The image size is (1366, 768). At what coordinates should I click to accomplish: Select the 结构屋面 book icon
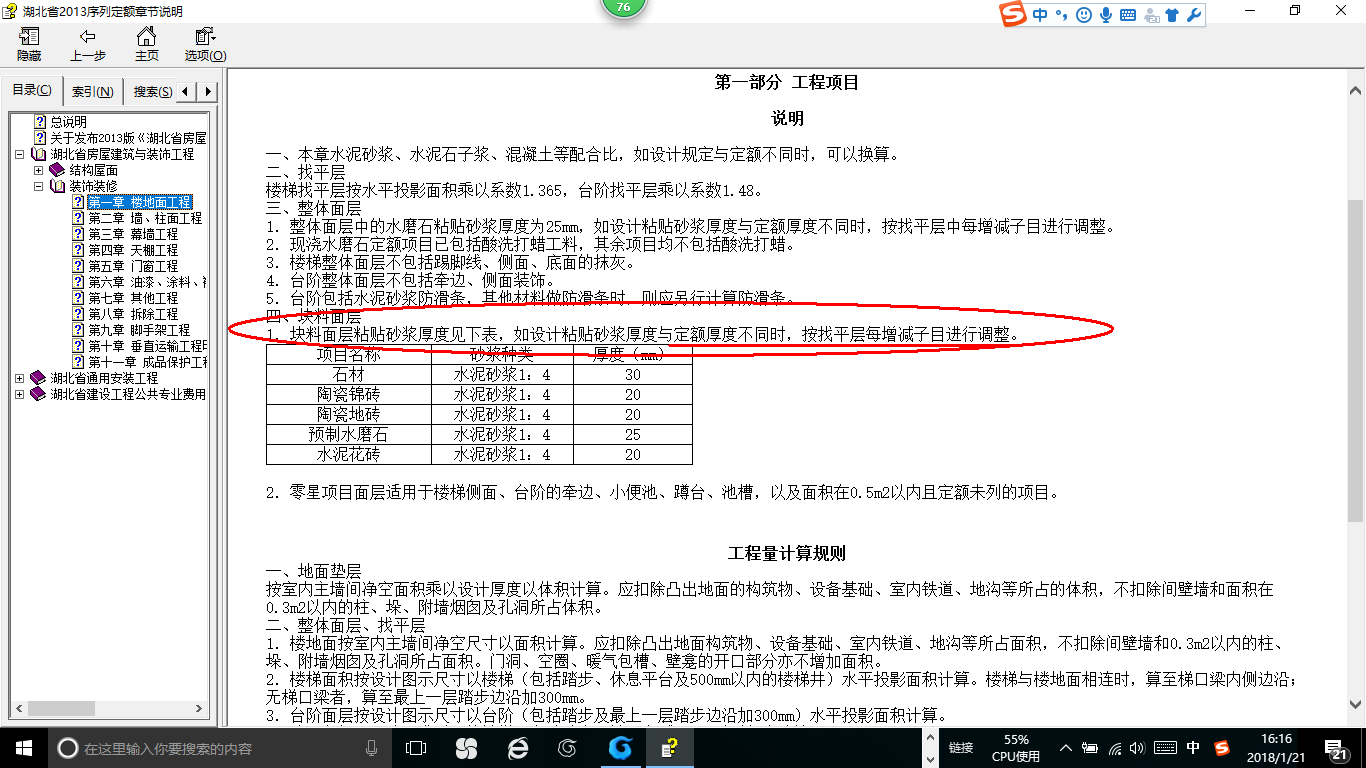pyautogui.click(x=56, y=170)
